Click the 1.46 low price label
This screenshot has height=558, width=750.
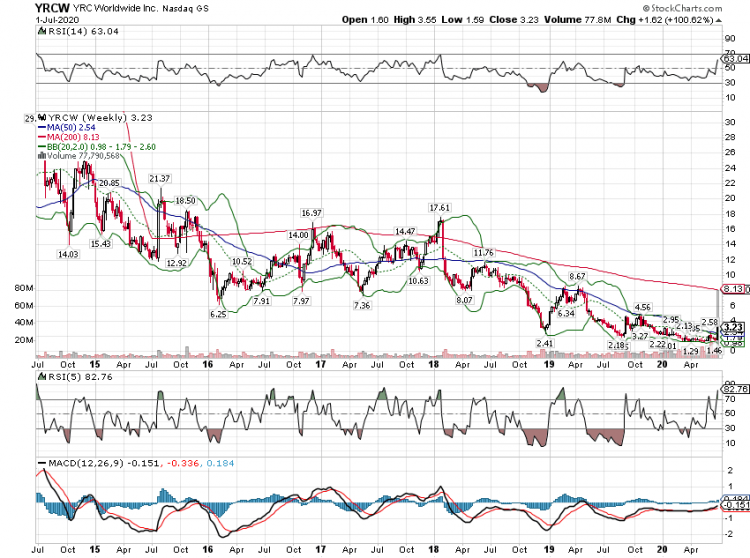(714, 351)
